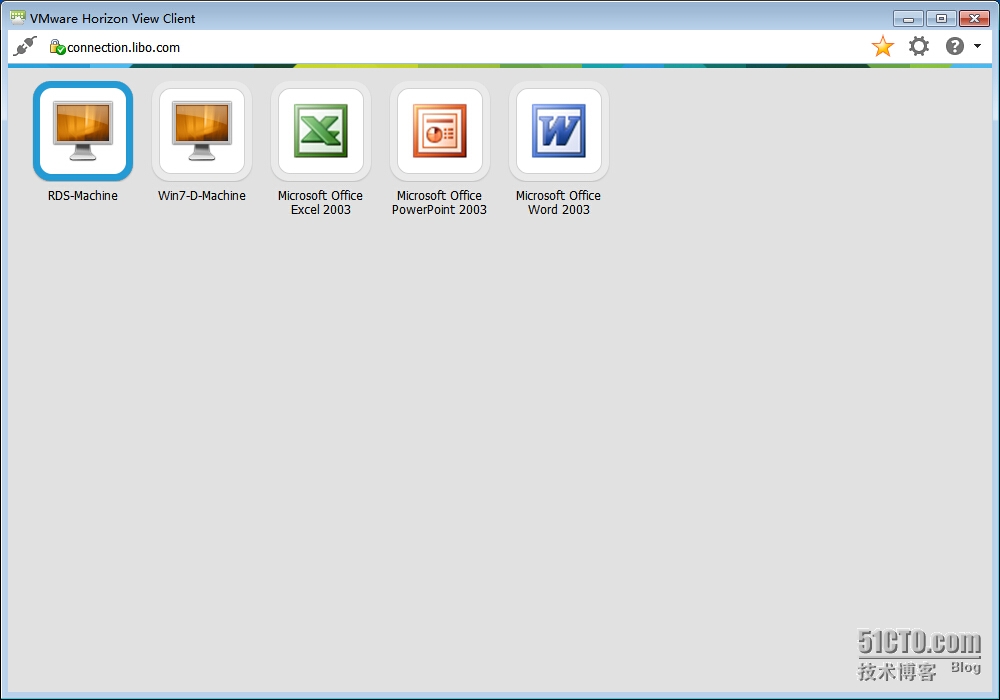
Task: Click the Microsoft Office Excel 2003 label
Action: [x=321, y=203]
